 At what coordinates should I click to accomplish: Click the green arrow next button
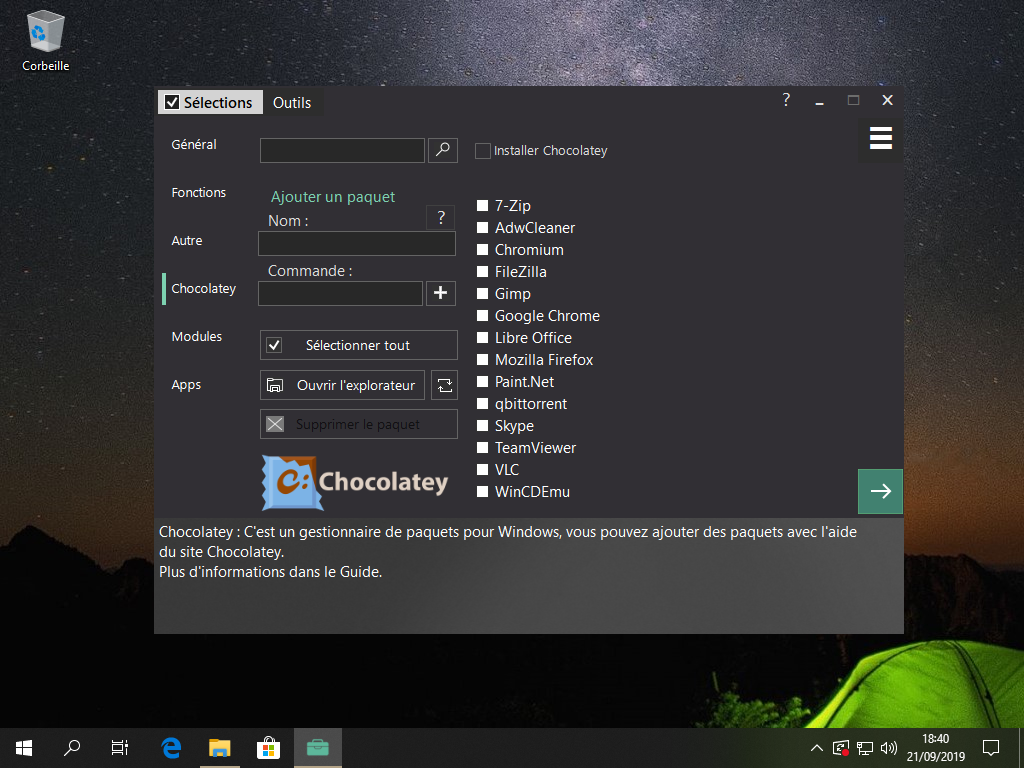pos(880,491)
